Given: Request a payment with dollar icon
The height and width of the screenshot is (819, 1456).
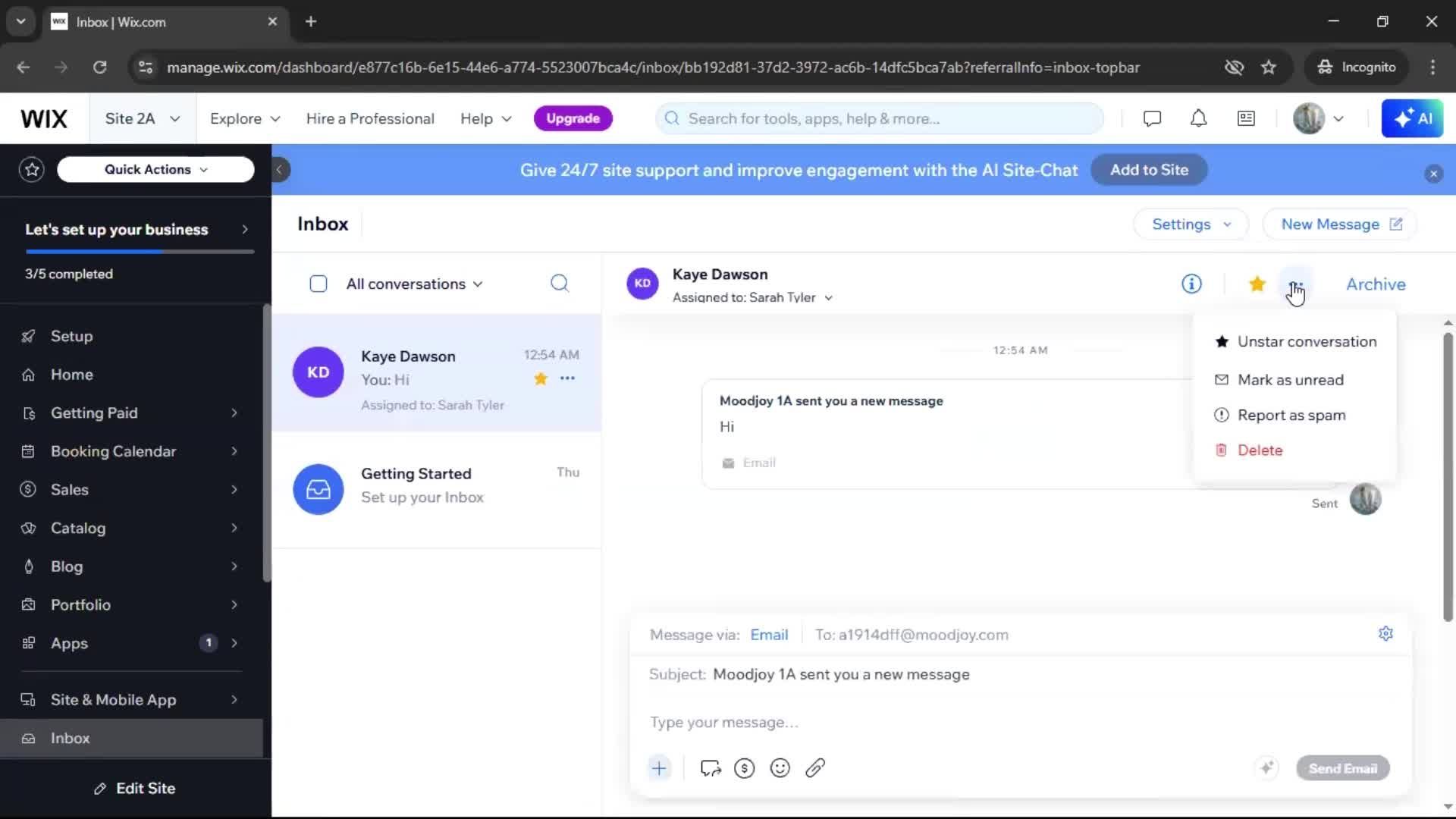Looking at the screenshot, I should tap(745, 768).
